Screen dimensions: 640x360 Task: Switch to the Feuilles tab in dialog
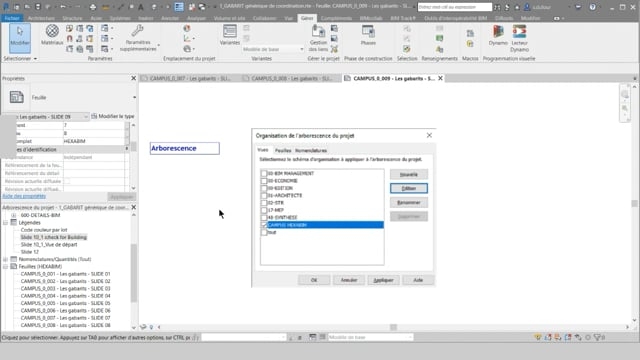(x=283, y=151)
